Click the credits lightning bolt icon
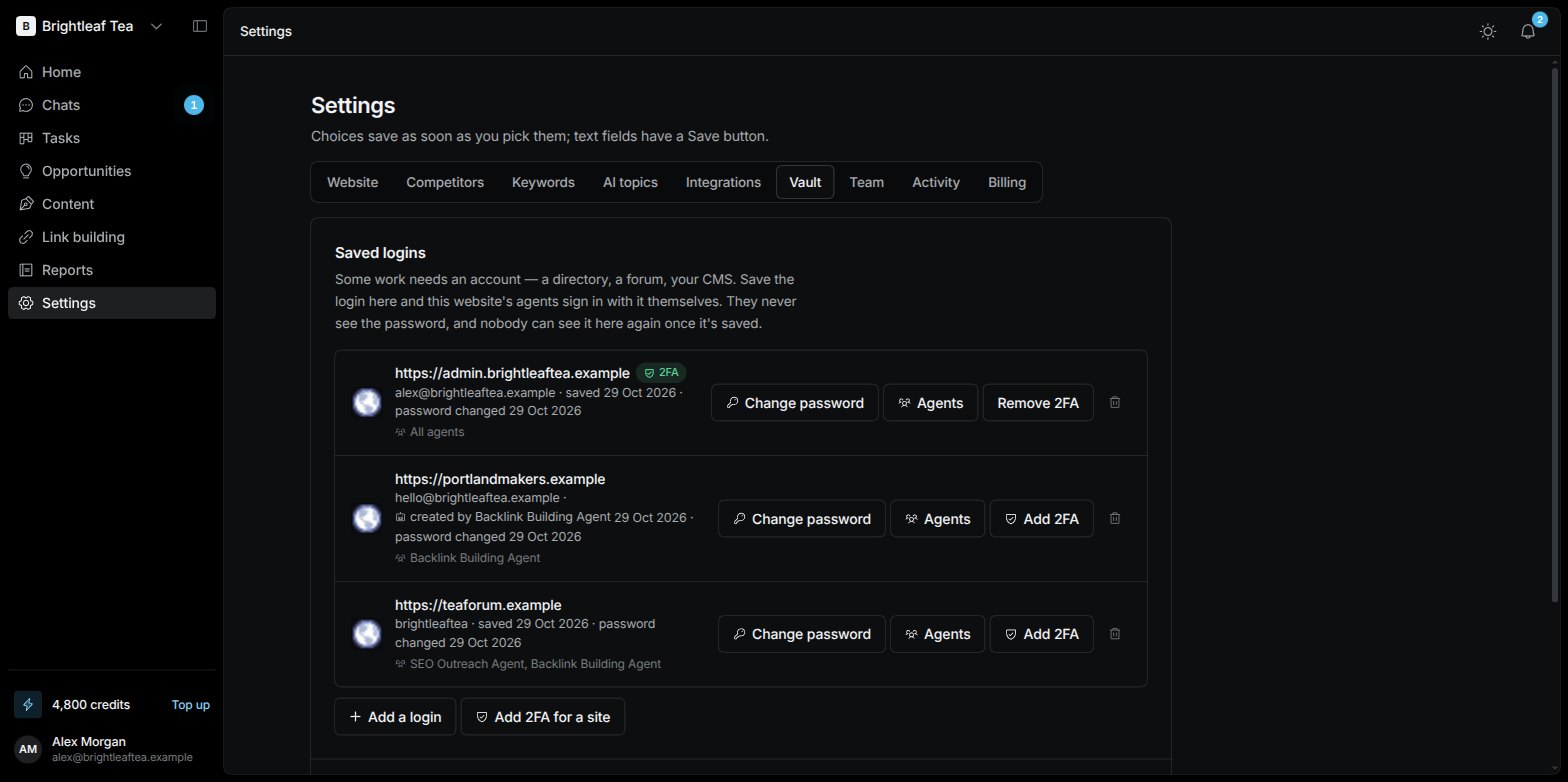1568x782 pixels. [x=28, y=705]
